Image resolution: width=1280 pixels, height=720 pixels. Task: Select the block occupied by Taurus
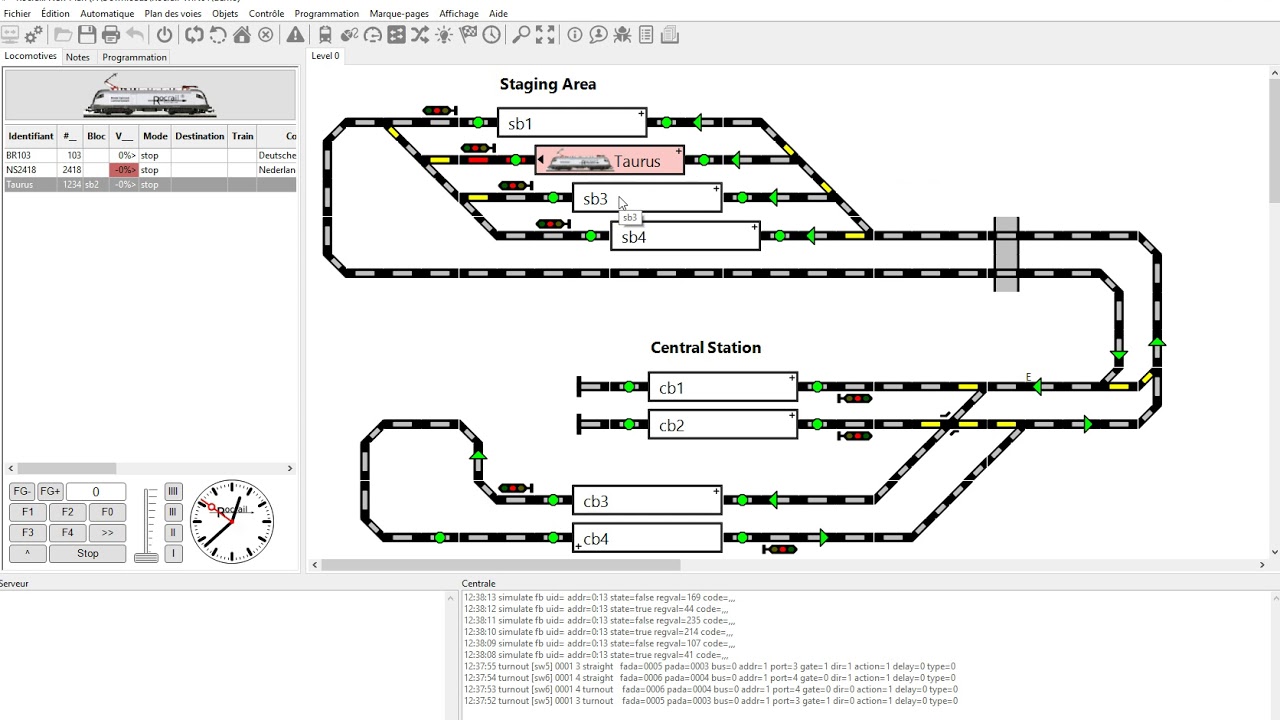tap(610, 160)
